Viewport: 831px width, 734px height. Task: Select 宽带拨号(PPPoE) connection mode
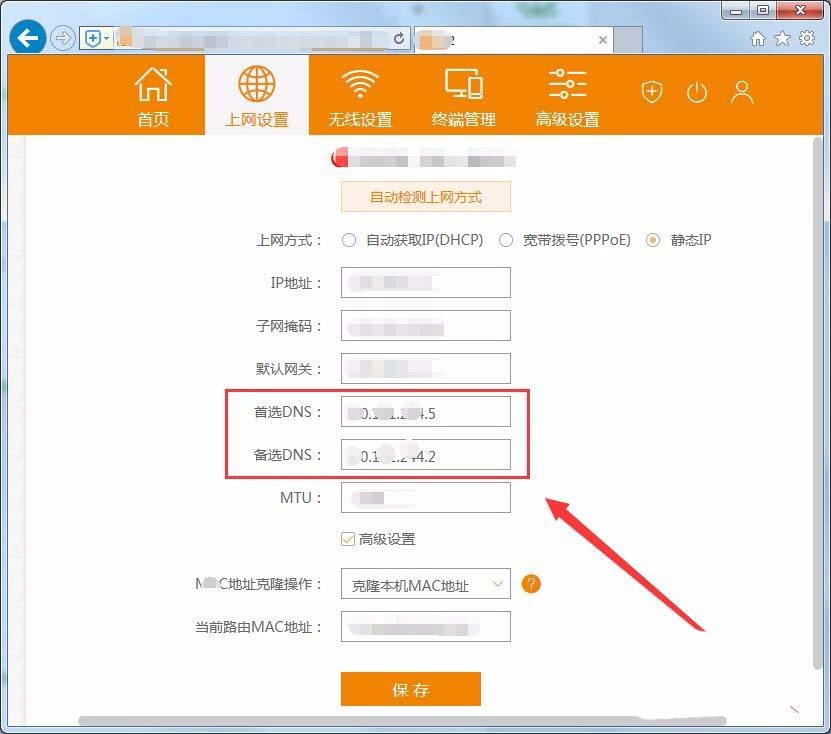coord(506,240)
